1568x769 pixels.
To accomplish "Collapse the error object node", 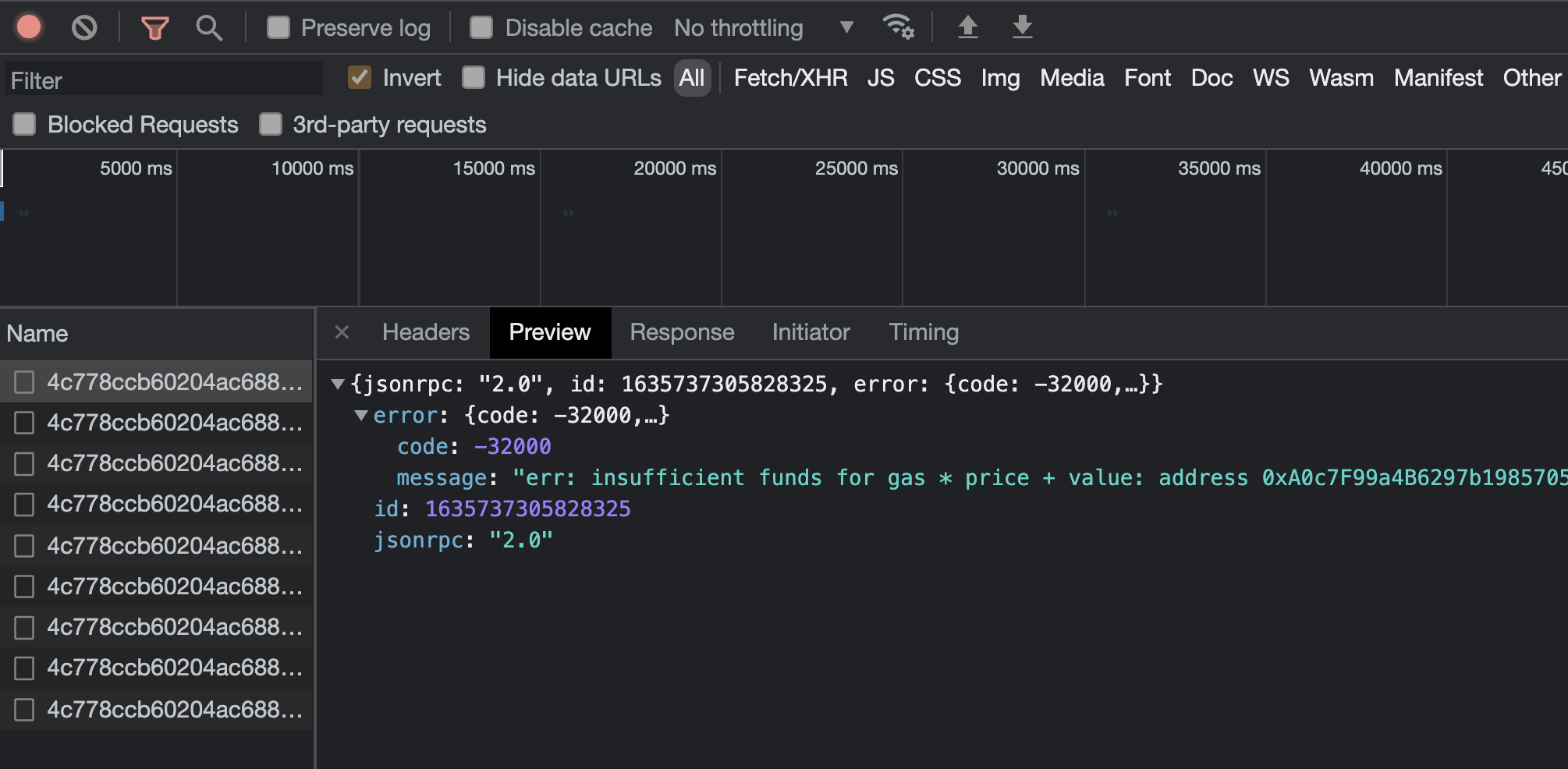I will (x=361, y=415).
